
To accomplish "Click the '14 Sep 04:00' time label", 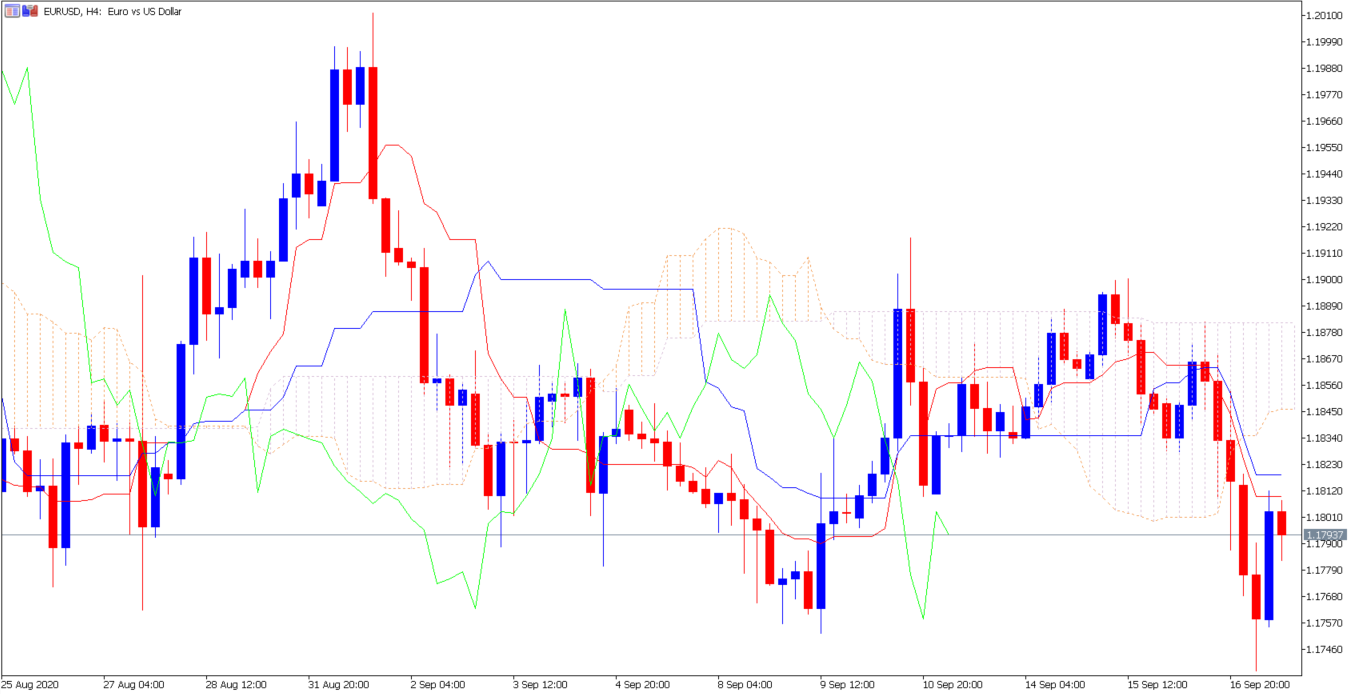I will [x=1055, y=685].
